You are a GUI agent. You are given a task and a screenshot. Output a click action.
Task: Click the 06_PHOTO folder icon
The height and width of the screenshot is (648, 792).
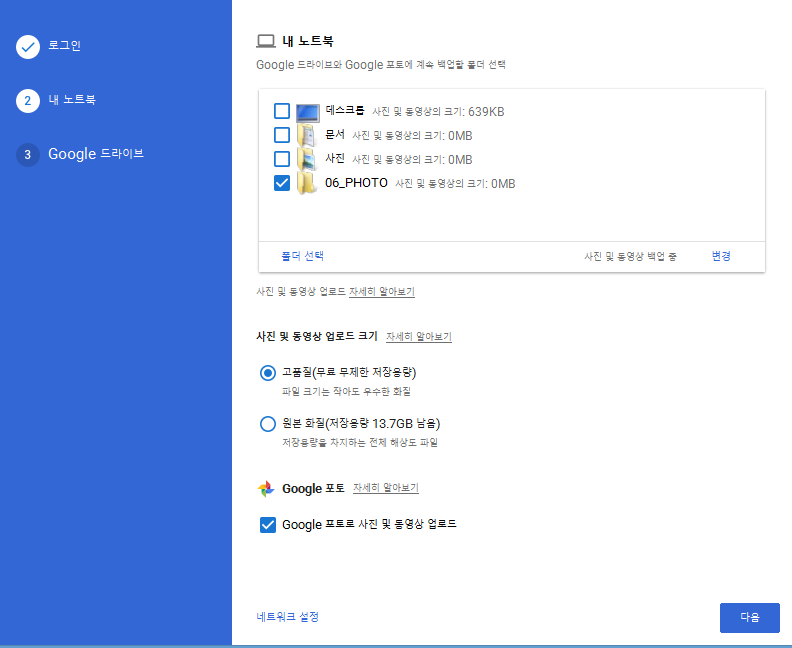point(307,183)
